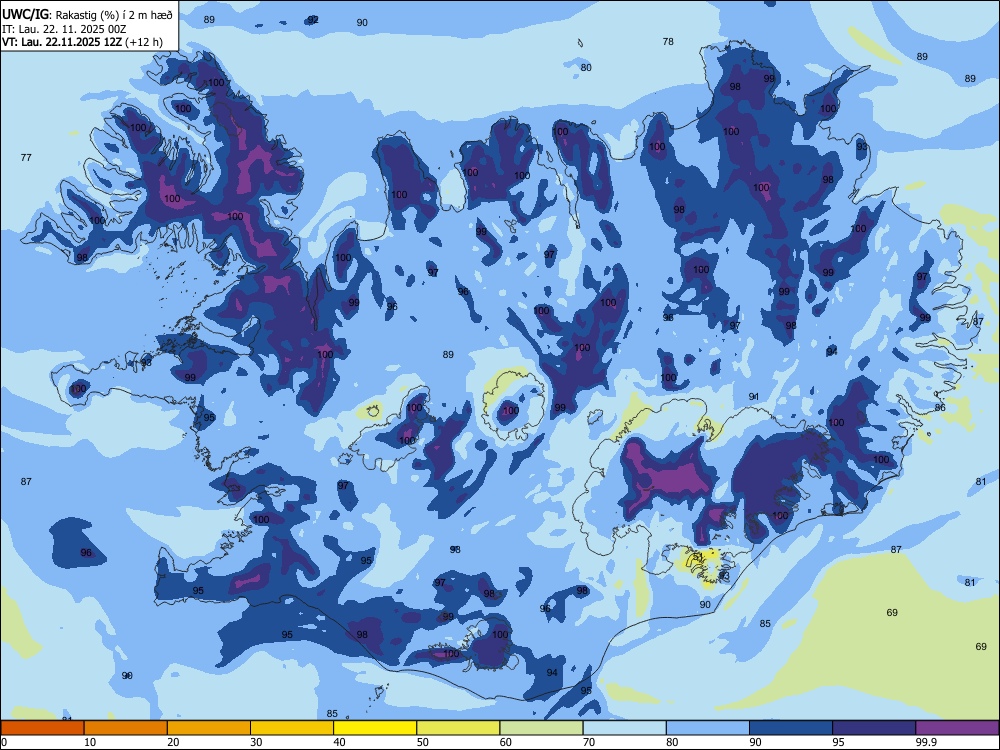Choose the pale yellow 50–60 legend swatch
This screenshot has height=750, width=1000.
458,728
